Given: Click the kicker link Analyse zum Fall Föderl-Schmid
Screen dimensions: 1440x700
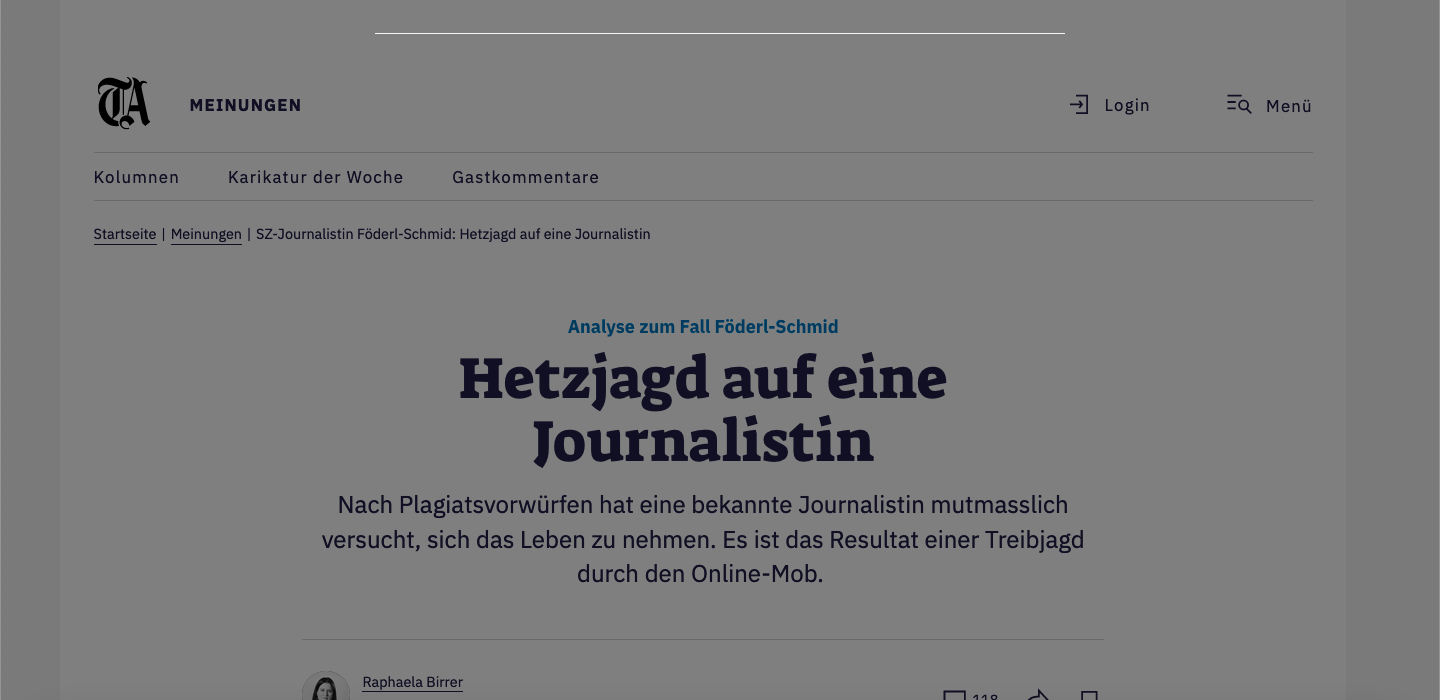Looking at the screenshot, I should pyautogui.click(x=702, y=326).
